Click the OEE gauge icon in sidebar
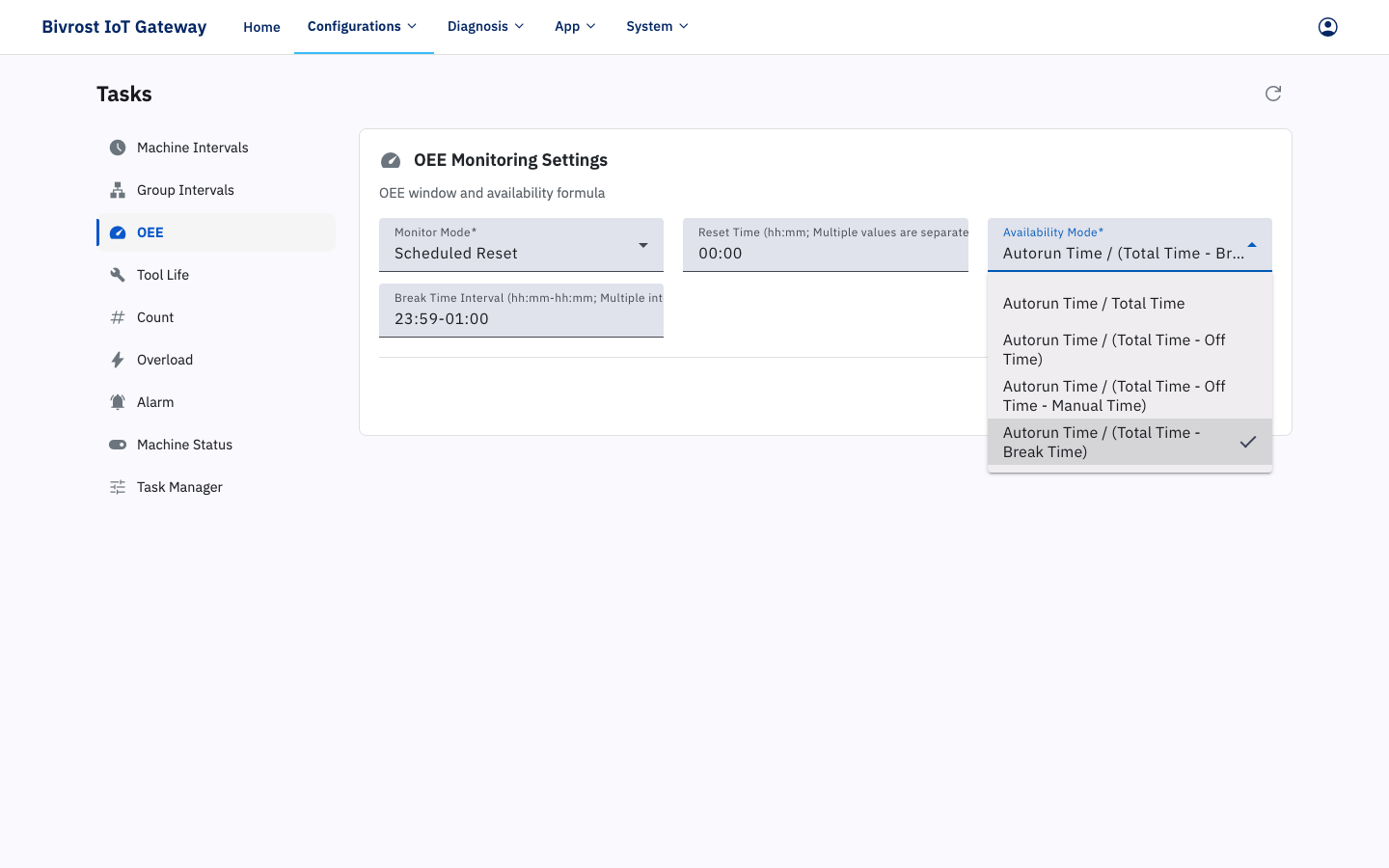Viewport: 1389px width, 868px height. [118, 232]
